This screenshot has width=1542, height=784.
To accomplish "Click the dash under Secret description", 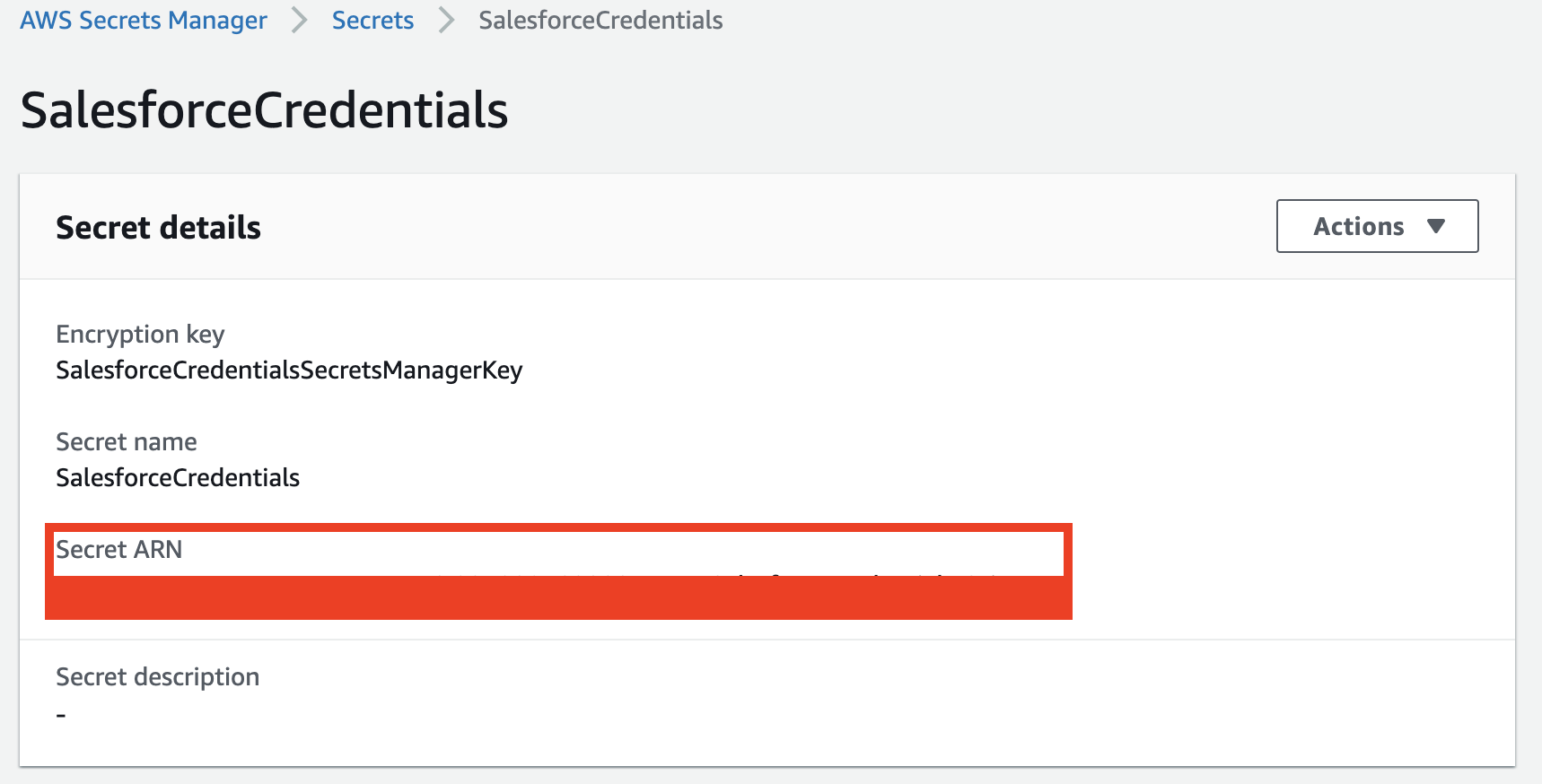I will 61,715.
